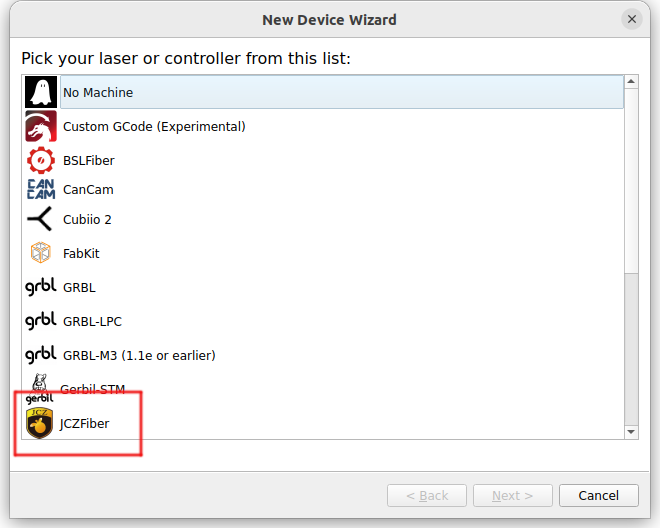Choose the GRBL-LPC logo icon
The height and width of the screenshot is (528, 660).
pos(40,321)
